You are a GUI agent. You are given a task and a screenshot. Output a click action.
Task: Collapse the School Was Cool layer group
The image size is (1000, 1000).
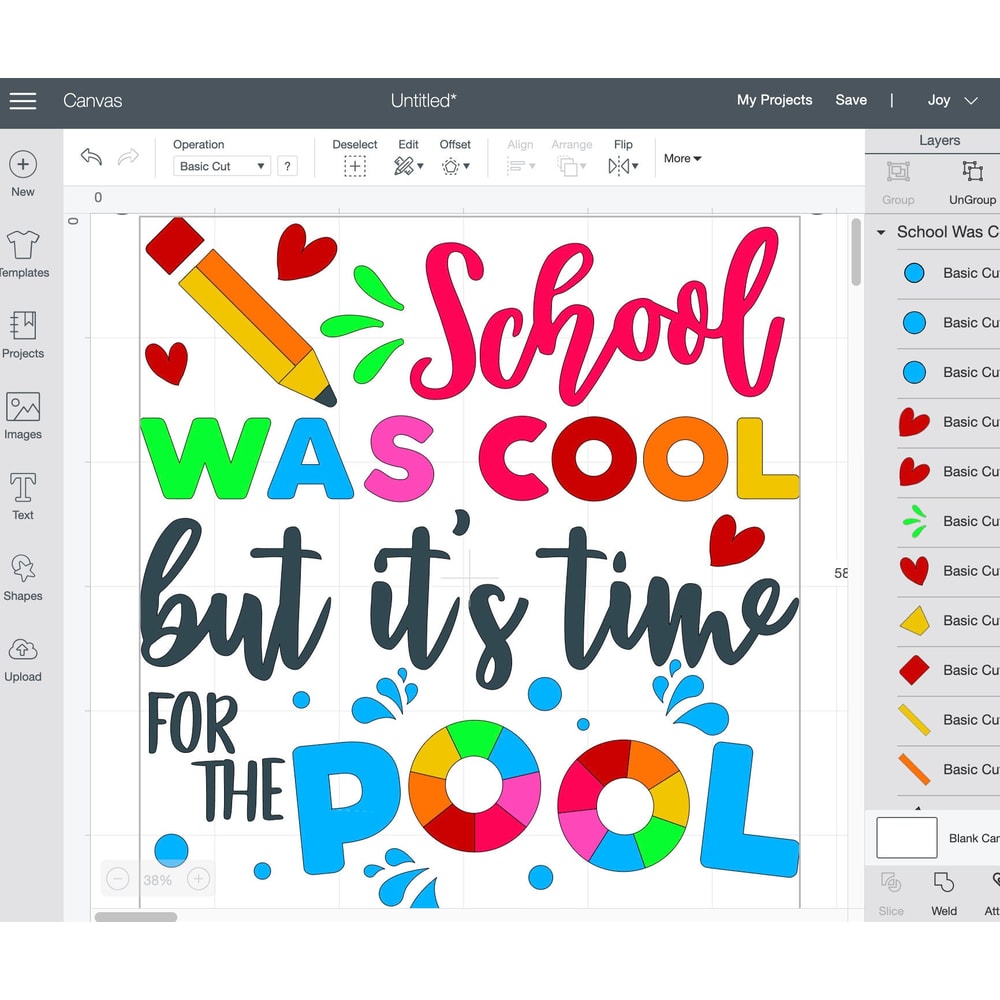(x=881, y=232)
